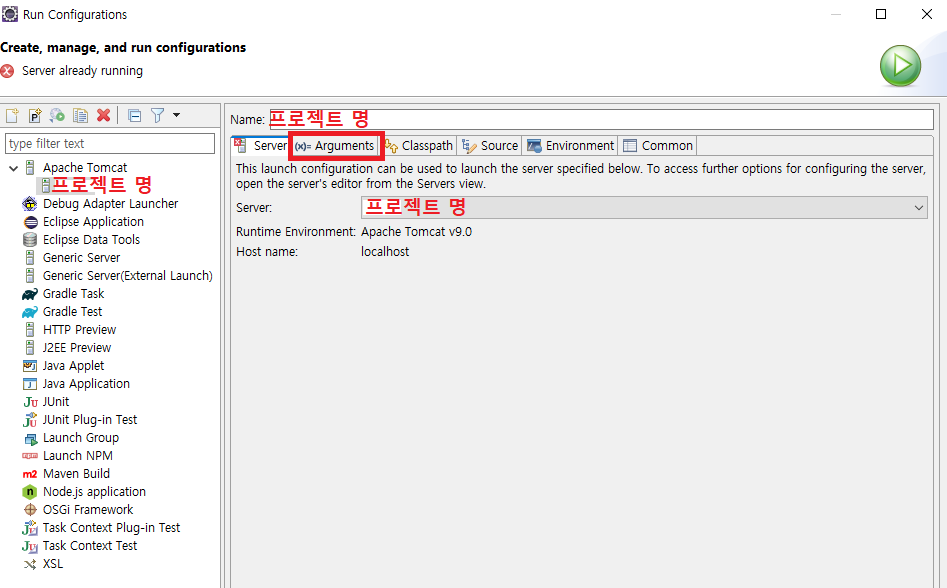Viewport: 947px width, 588px height.
Task: Select JUnit Plug-in Test entry
Action: (89, 420)
